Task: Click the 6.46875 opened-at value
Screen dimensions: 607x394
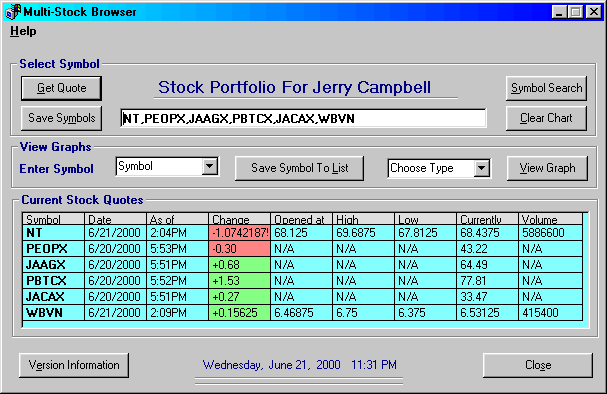Action: pyautogui.click(x=302, y=312)
